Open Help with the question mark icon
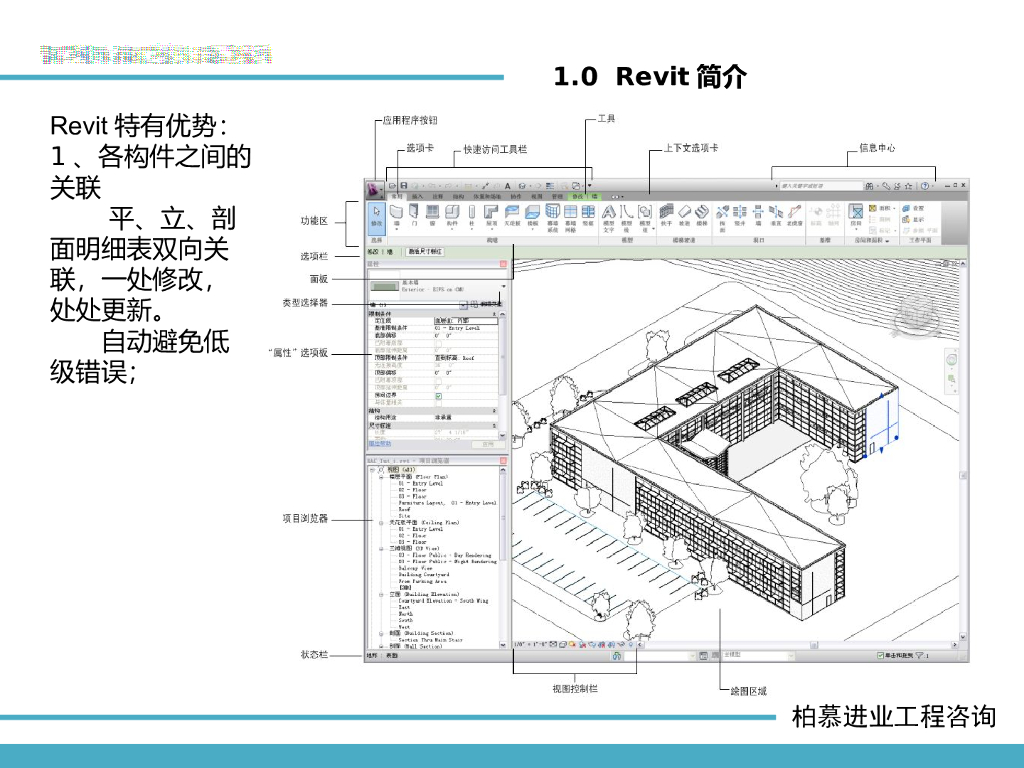Viewport: 1024px width, 768px height. coord(925,186)
